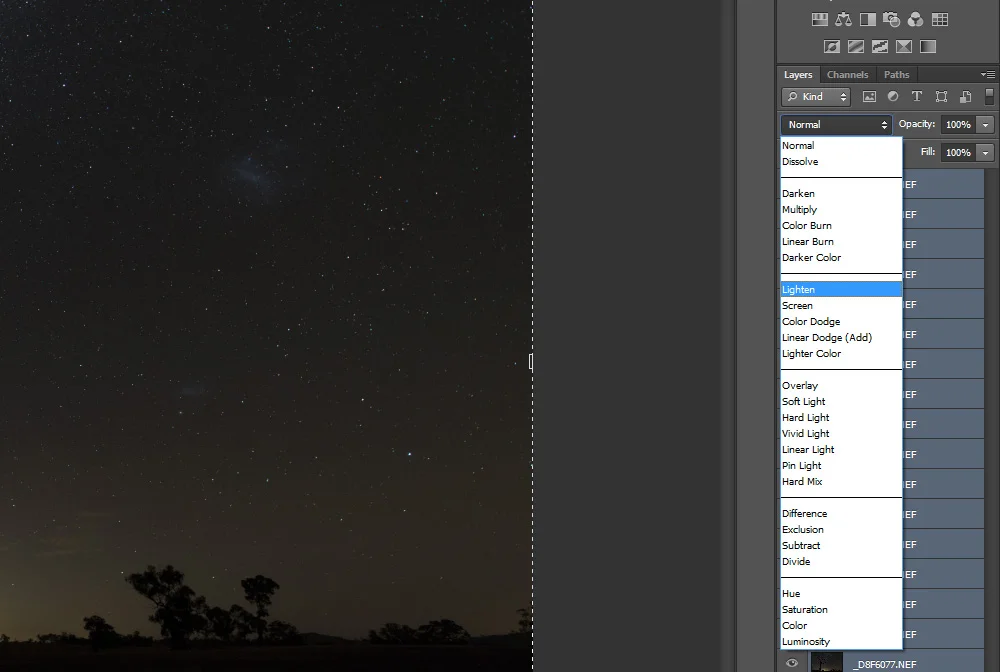
Task: Choose Subtract blend mode
Action: pos(841,545)
